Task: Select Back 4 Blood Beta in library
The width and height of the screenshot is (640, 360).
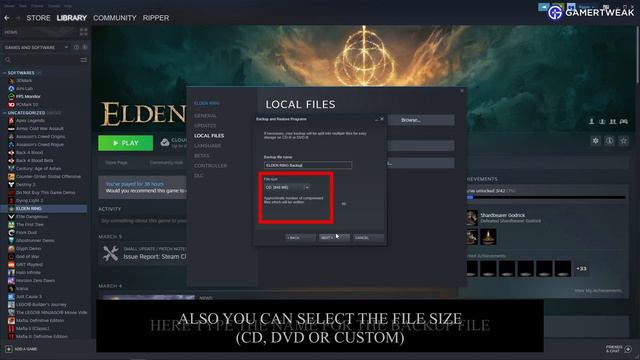Action: click(x=35, y=160)
